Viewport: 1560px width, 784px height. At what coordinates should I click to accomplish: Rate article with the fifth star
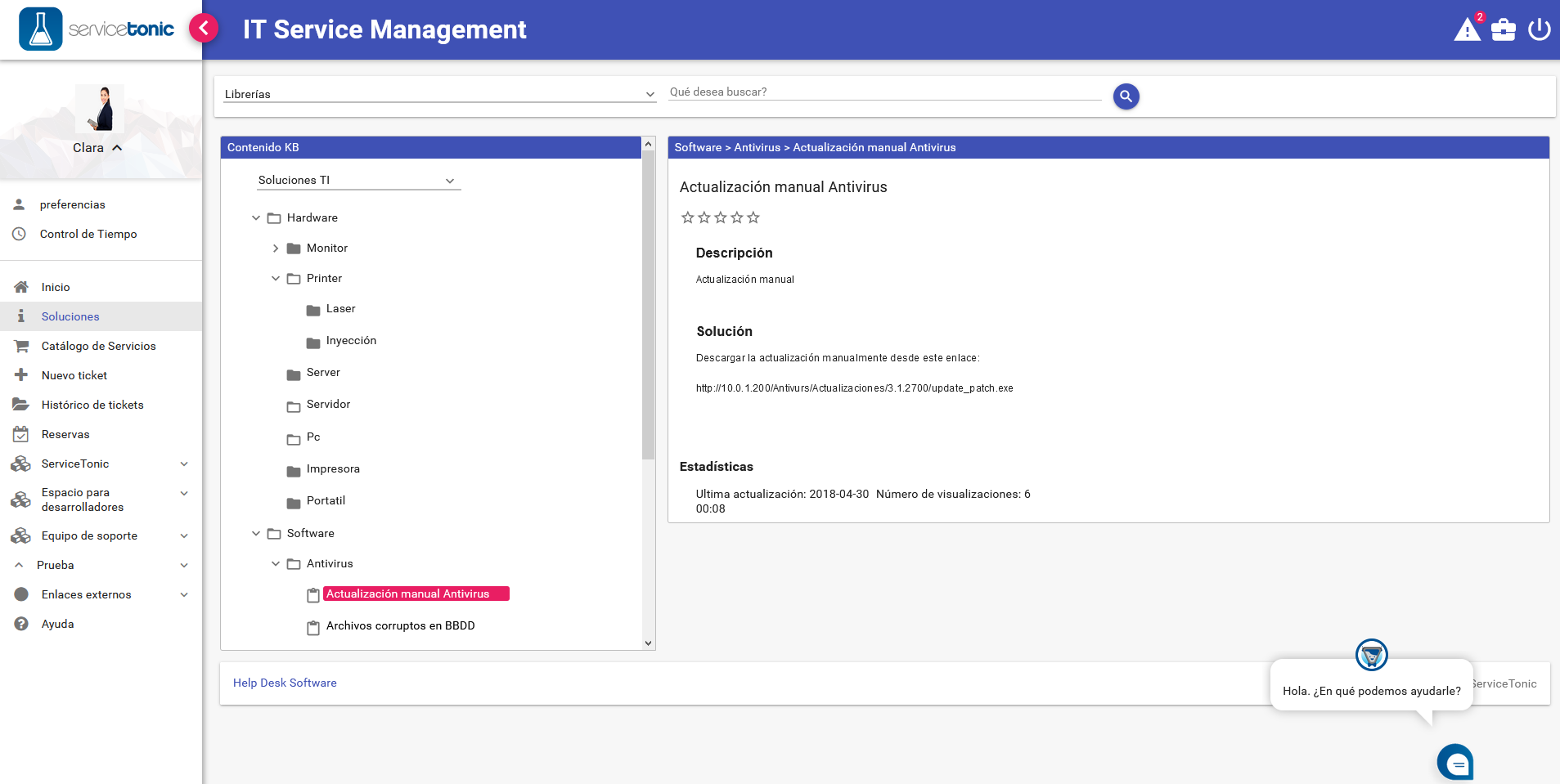(x=753, y=217)
